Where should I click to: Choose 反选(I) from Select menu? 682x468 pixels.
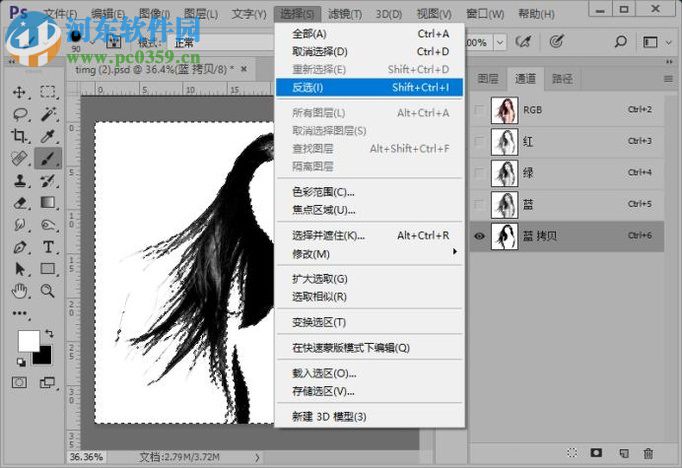(369, 87)
